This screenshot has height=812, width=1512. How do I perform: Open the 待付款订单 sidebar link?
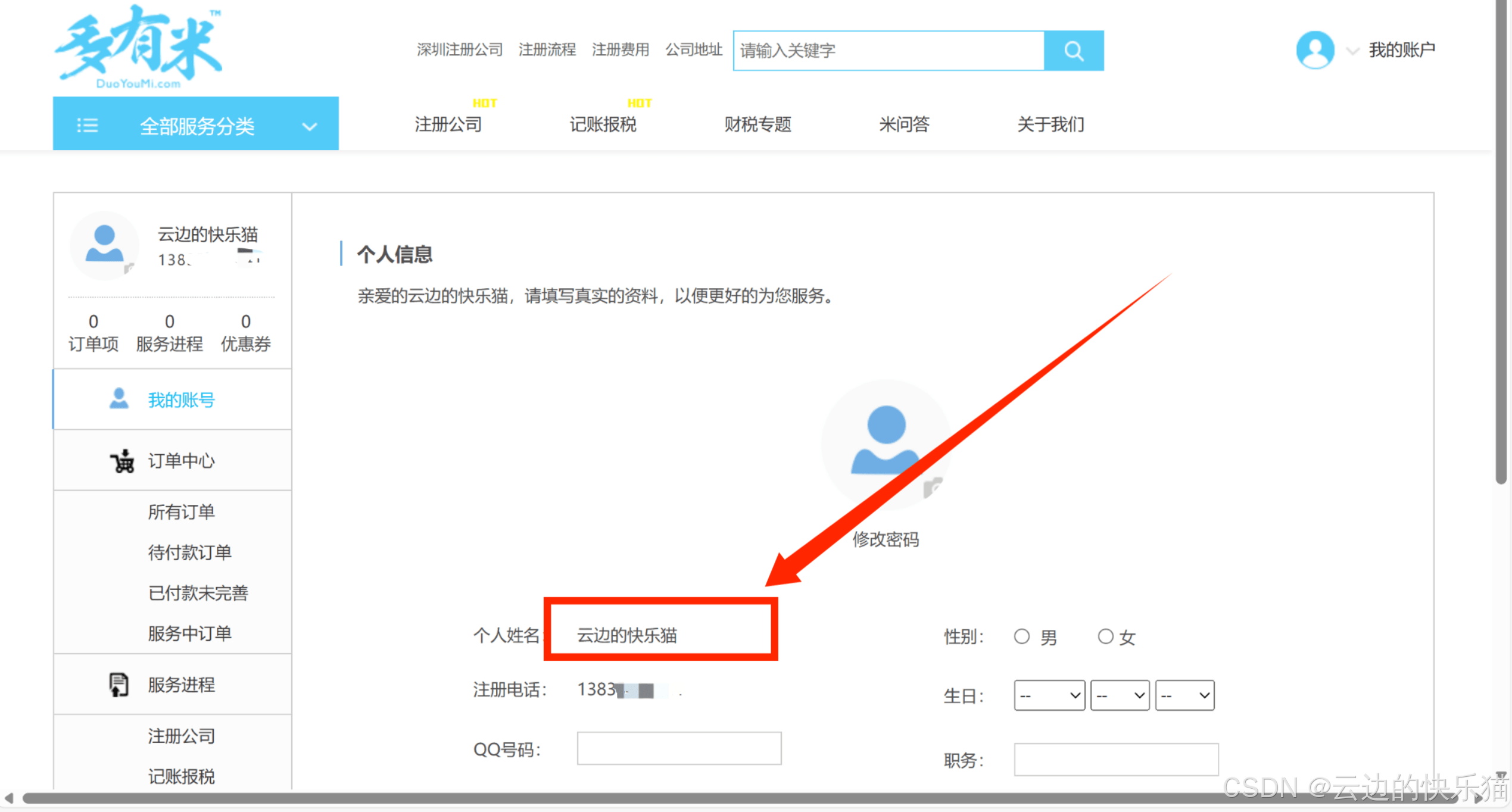[x=189, y=552]
